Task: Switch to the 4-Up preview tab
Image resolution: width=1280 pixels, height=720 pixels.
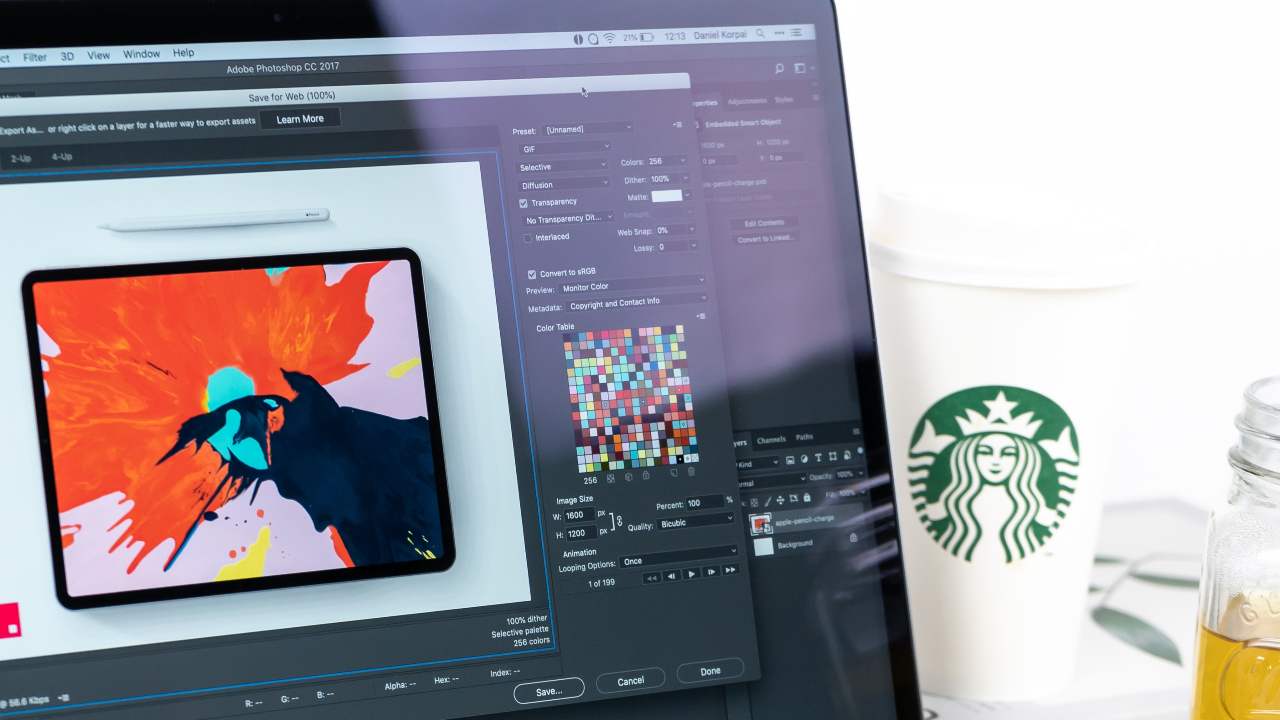Action: [61, 156]
